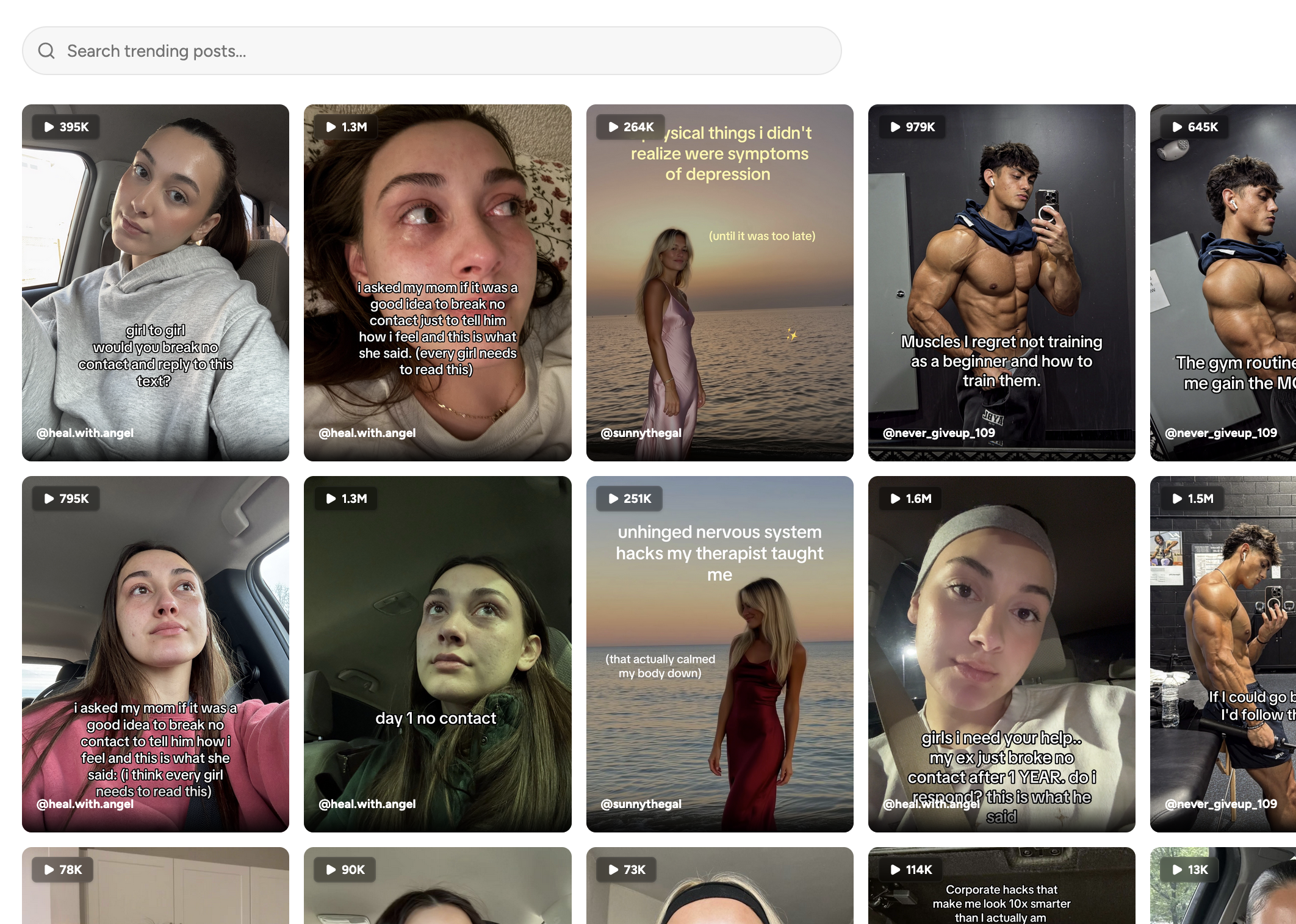Click the 795K views play badge
The height and width of the screenshot is (924, 1296).
(x=67, y=499)
